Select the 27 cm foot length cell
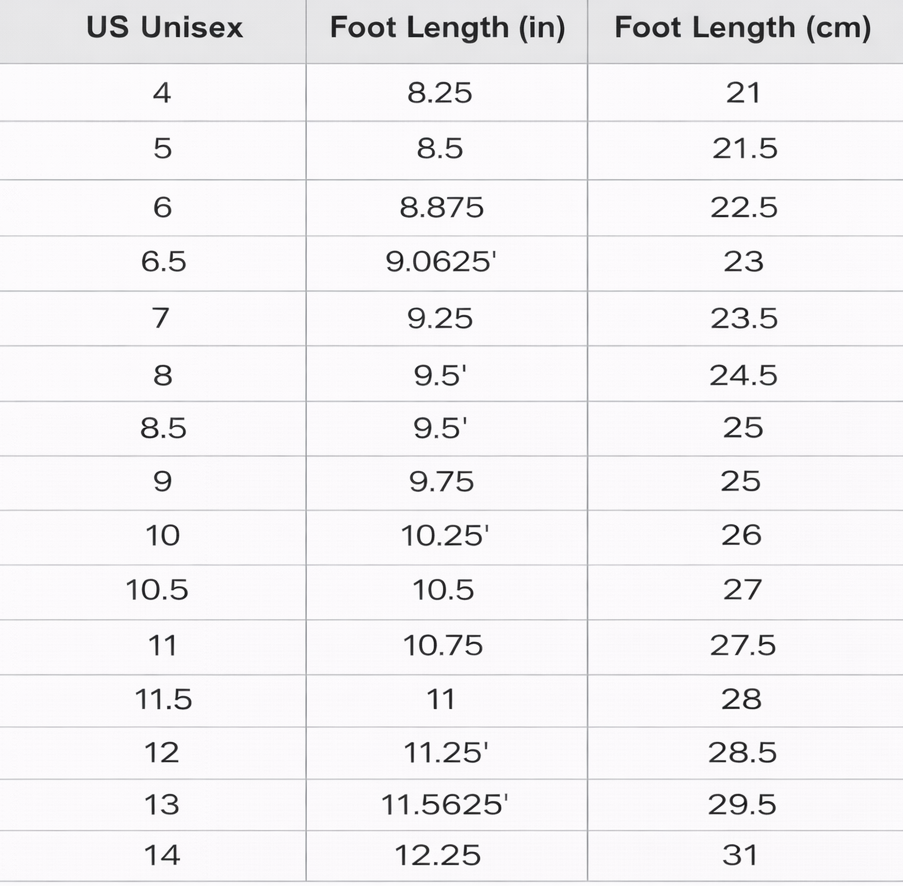This screenshot has height=886, width=903. [x=742, y=590]
